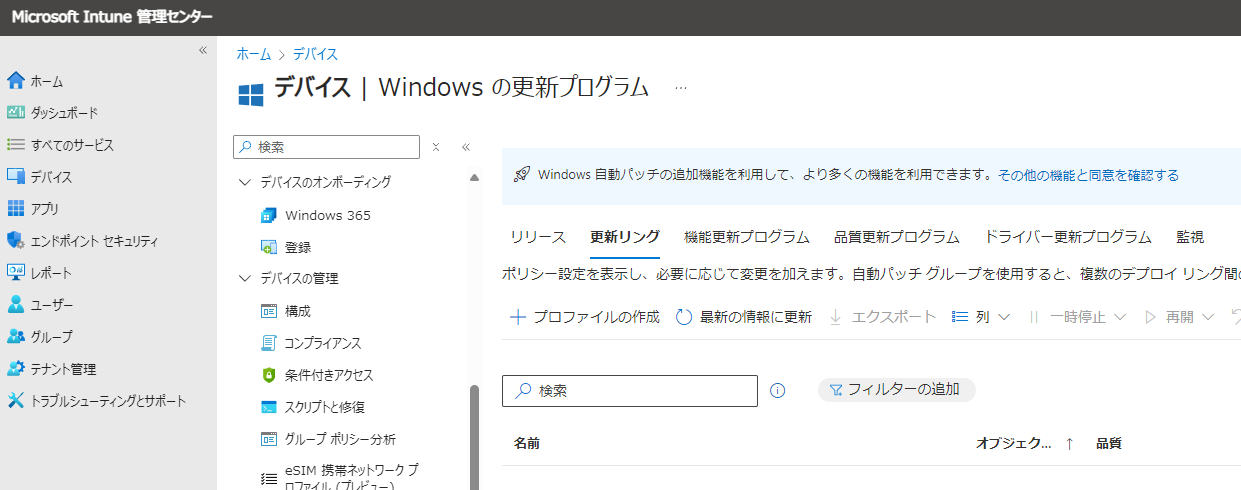
Task: Click フィルターの追加 button
Action: point(896,390)
